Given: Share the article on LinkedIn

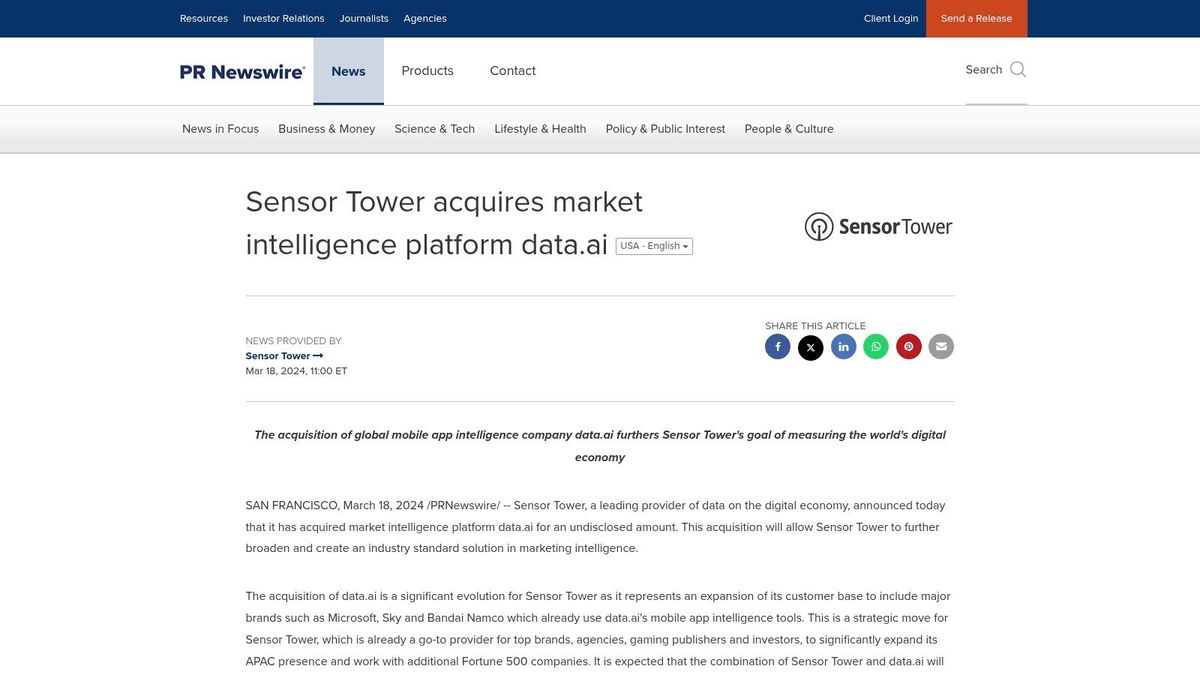Looking at the screenshot, I should 843,346.
